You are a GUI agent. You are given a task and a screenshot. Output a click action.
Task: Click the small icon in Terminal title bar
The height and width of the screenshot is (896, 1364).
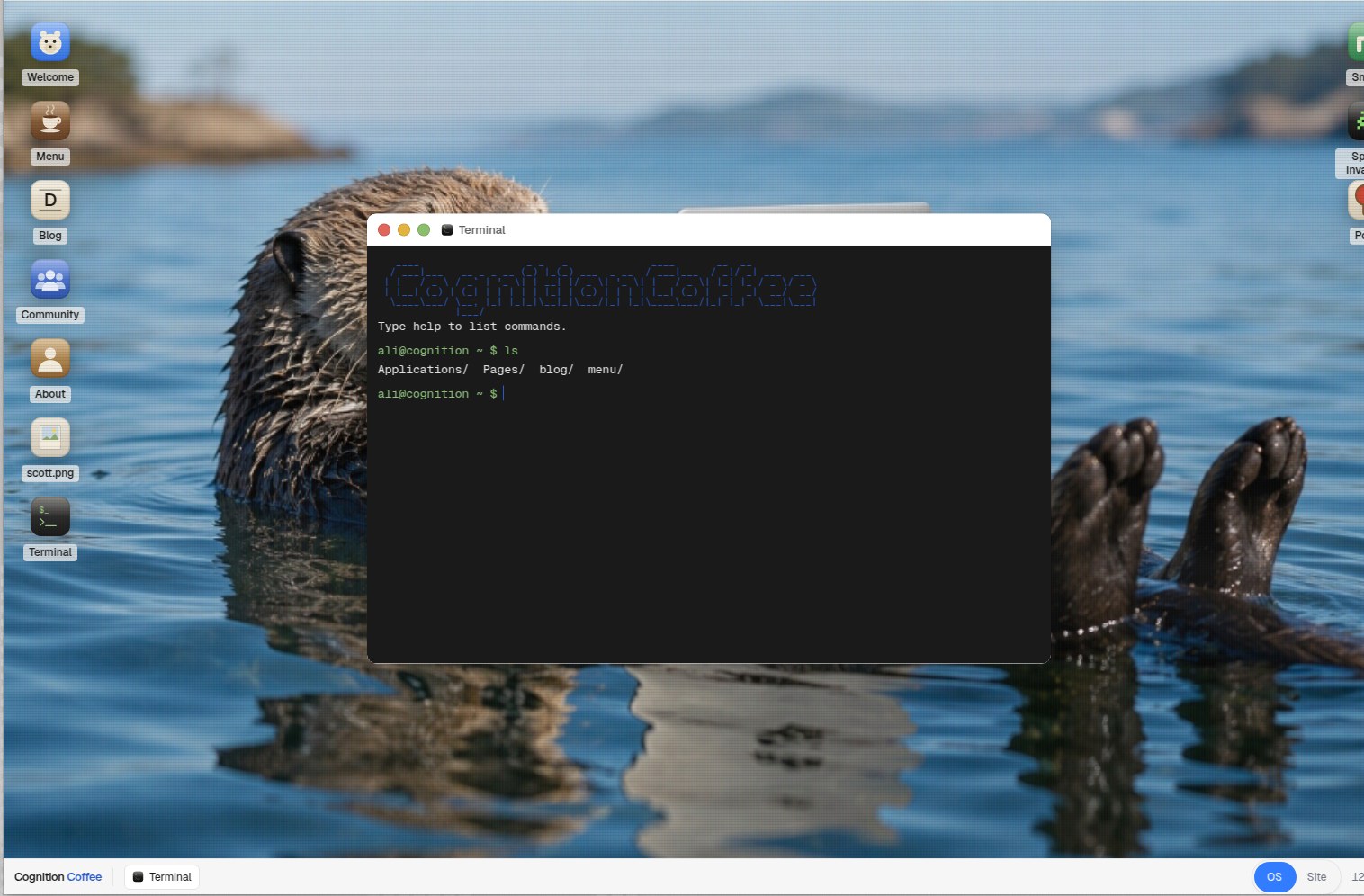pos(447,230)
